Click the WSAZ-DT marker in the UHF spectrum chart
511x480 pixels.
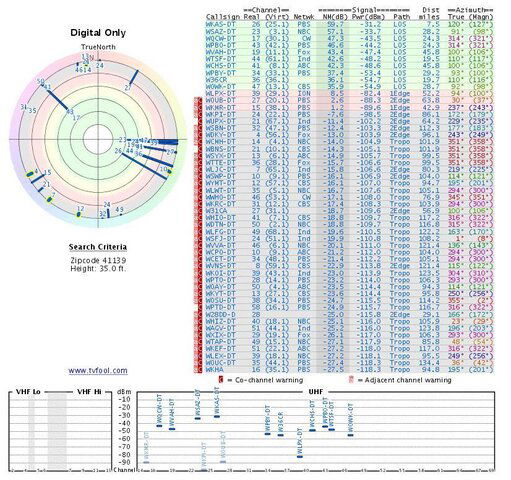pos(198,418)
